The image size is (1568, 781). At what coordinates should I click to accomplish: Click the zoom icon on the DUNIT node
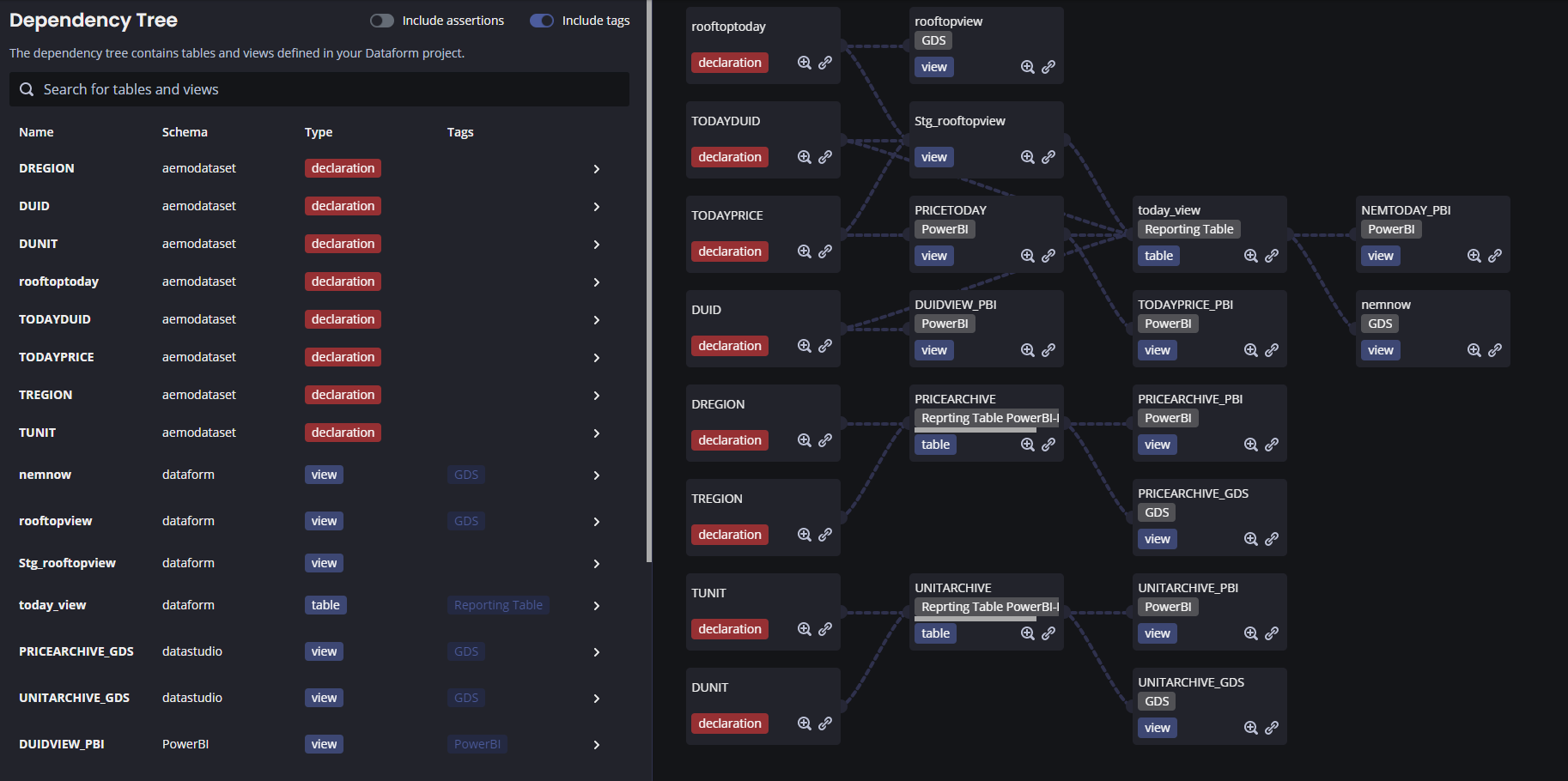click(x=804, y=723)
